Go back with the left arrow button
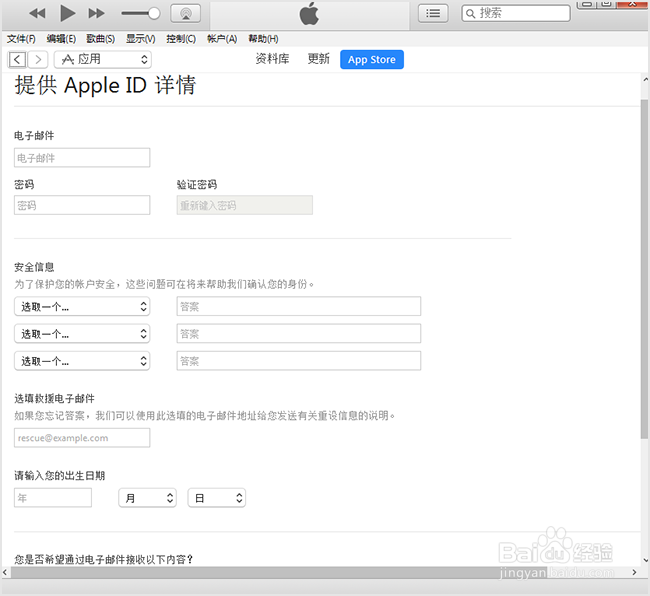The width and height of the screenshot is (650, 596). click(x=17, y=60)
